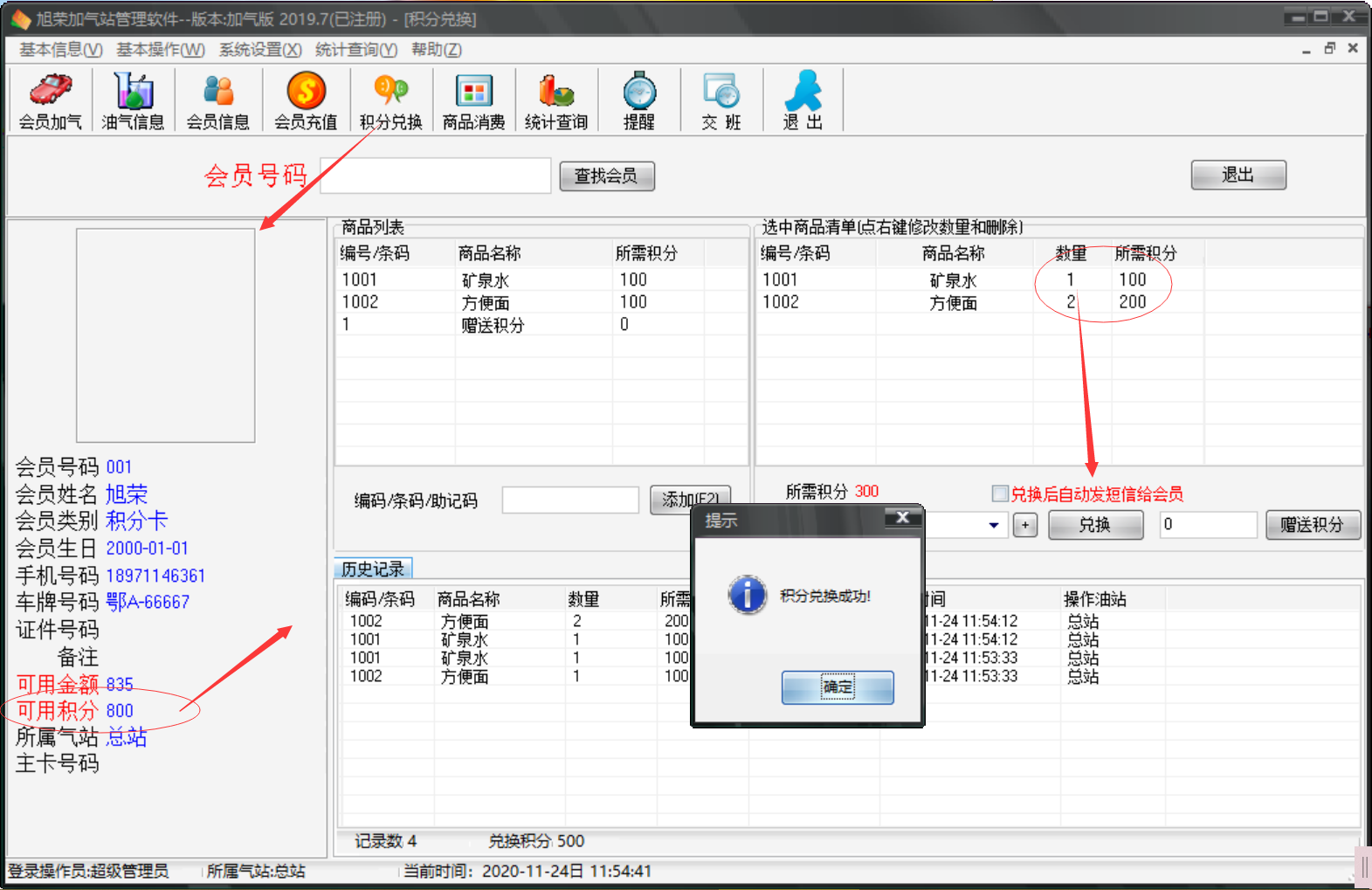Viewport: 1372px width, 890px height.
Task: Close the 提示 dialog with X
Action: 903,518
